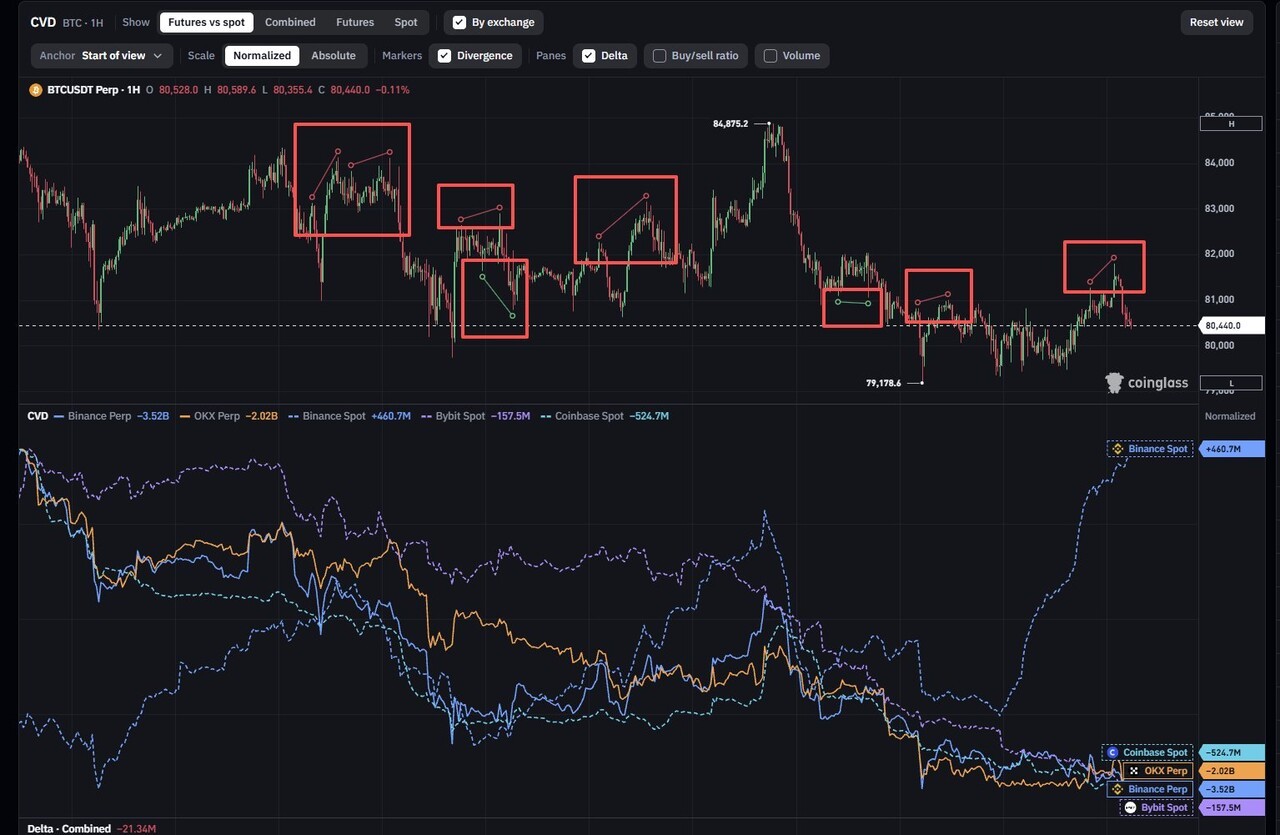Toggle the Delta pane checkbox
Image resolution: width=1280 pixels, height=835 pixels.
(x=605, y=56)
